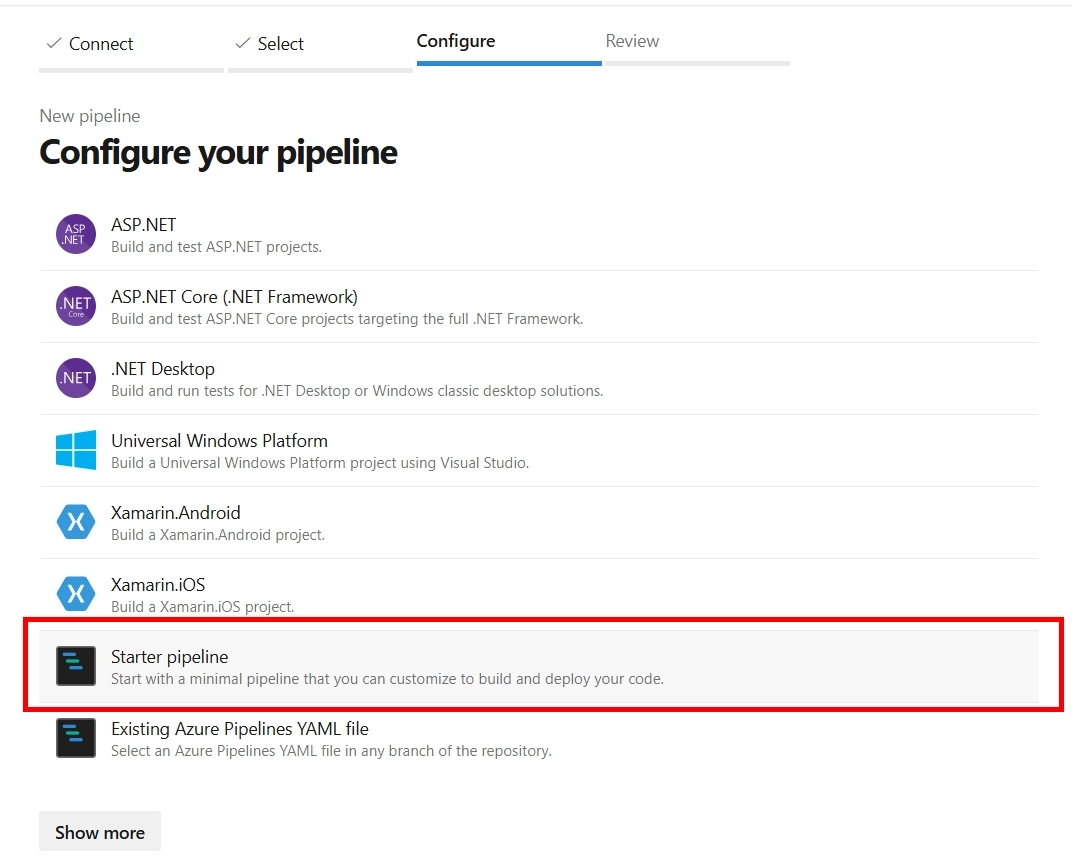
Task: Click the checkmark next to Connect
Action: [54, 43]
